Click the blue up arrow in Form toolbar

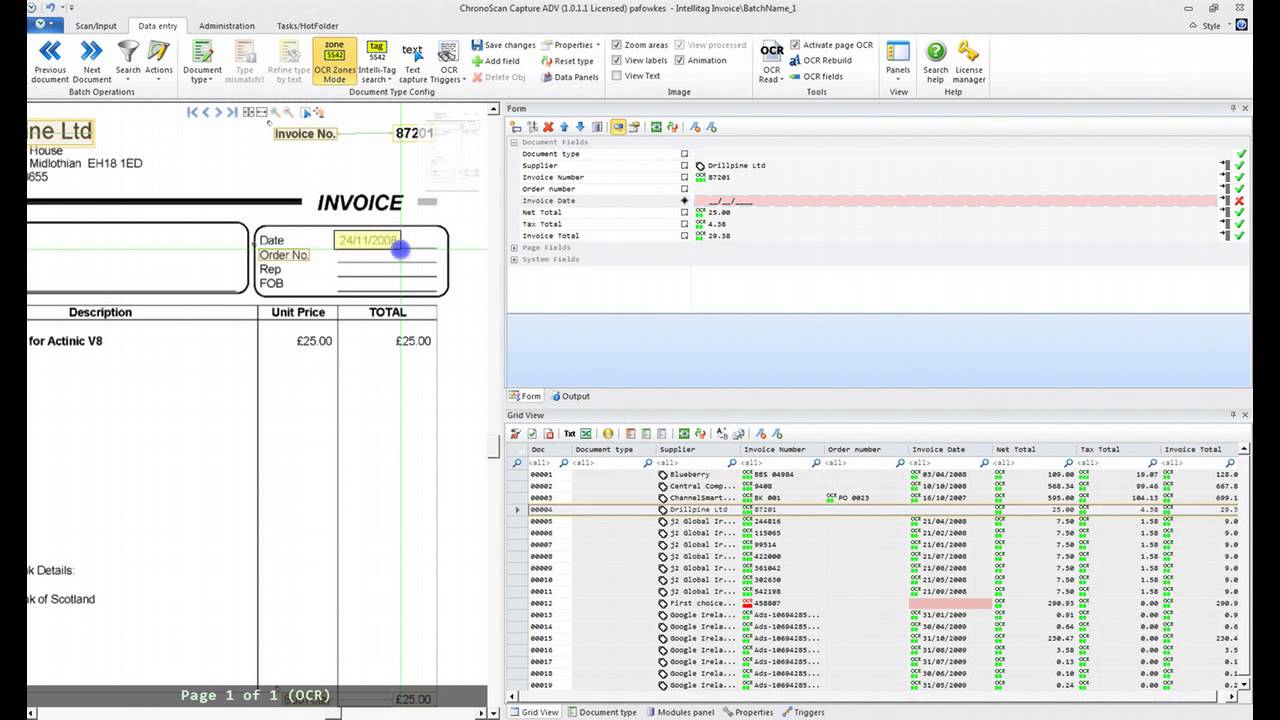tap(564, 127)
